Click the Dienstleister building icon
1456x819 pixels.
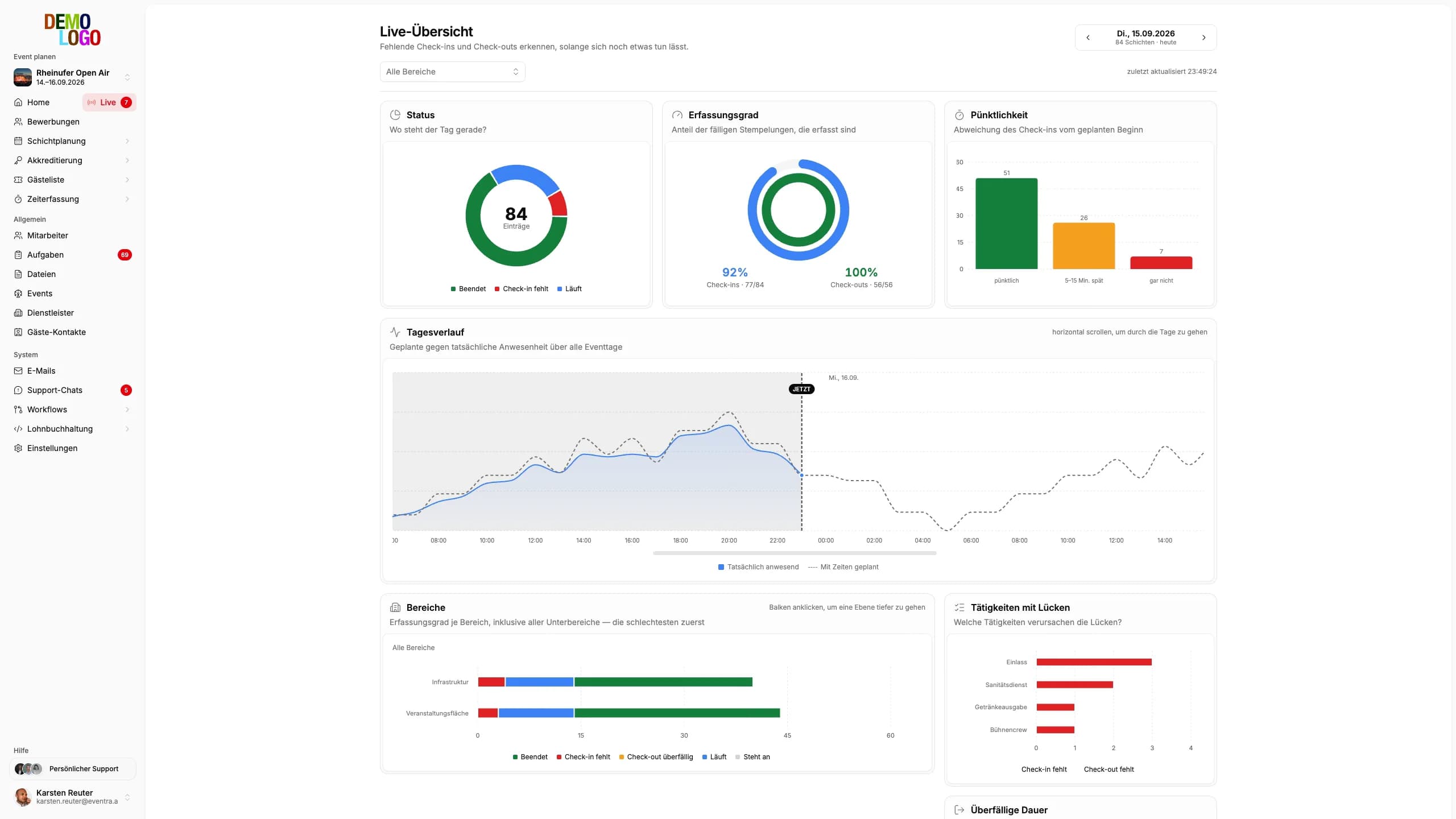coord(18,313)
